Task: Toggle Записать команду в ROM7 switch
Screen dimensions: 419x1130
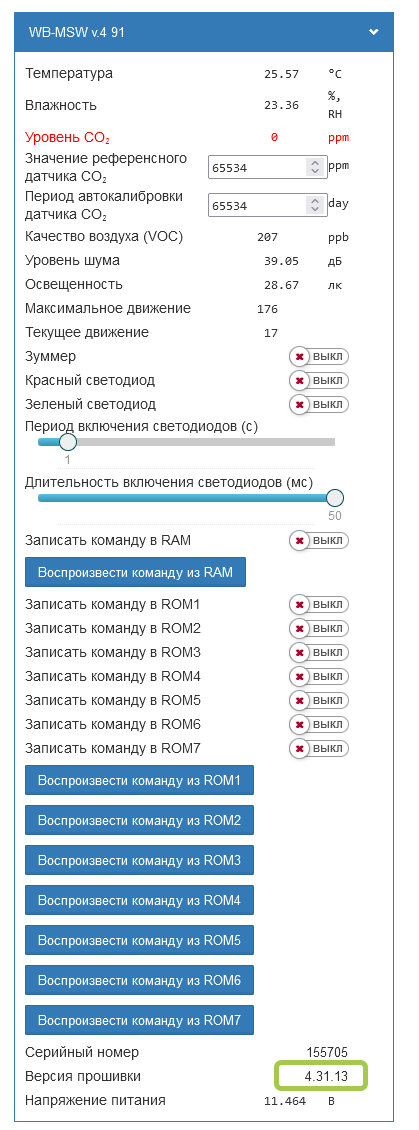Action: (x=319, y=749)
